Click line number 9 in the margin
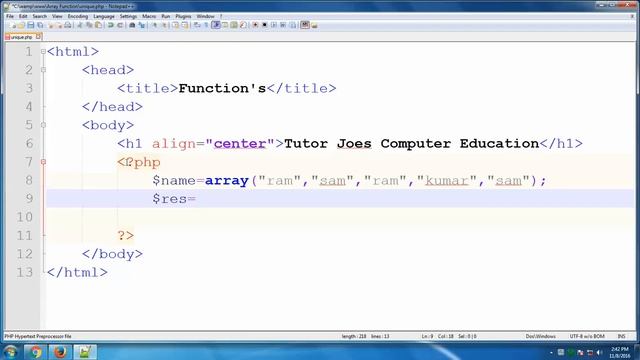This screenshot has height=360, width=640. (29, 198)
